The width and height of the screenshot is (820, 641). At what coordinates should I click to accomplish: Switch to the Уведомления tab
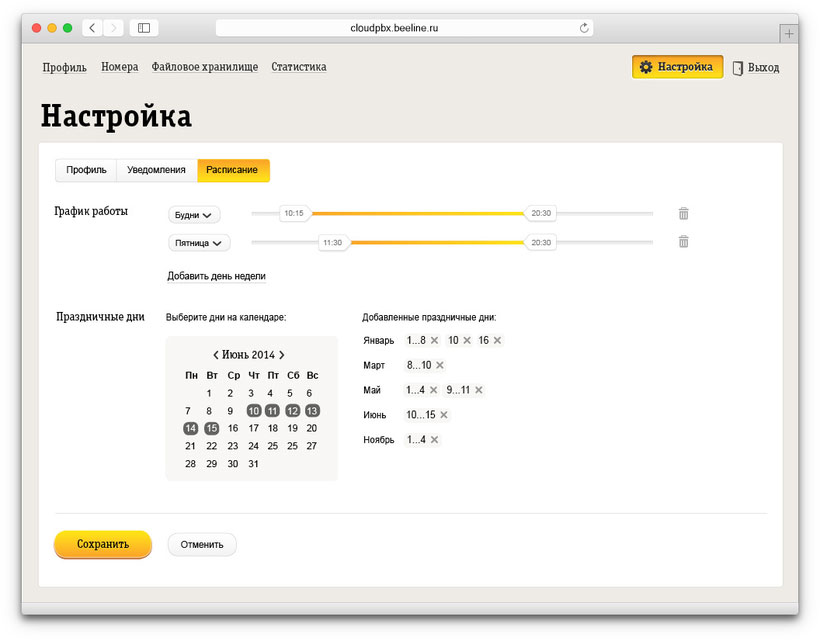click(x=156, y=170)
